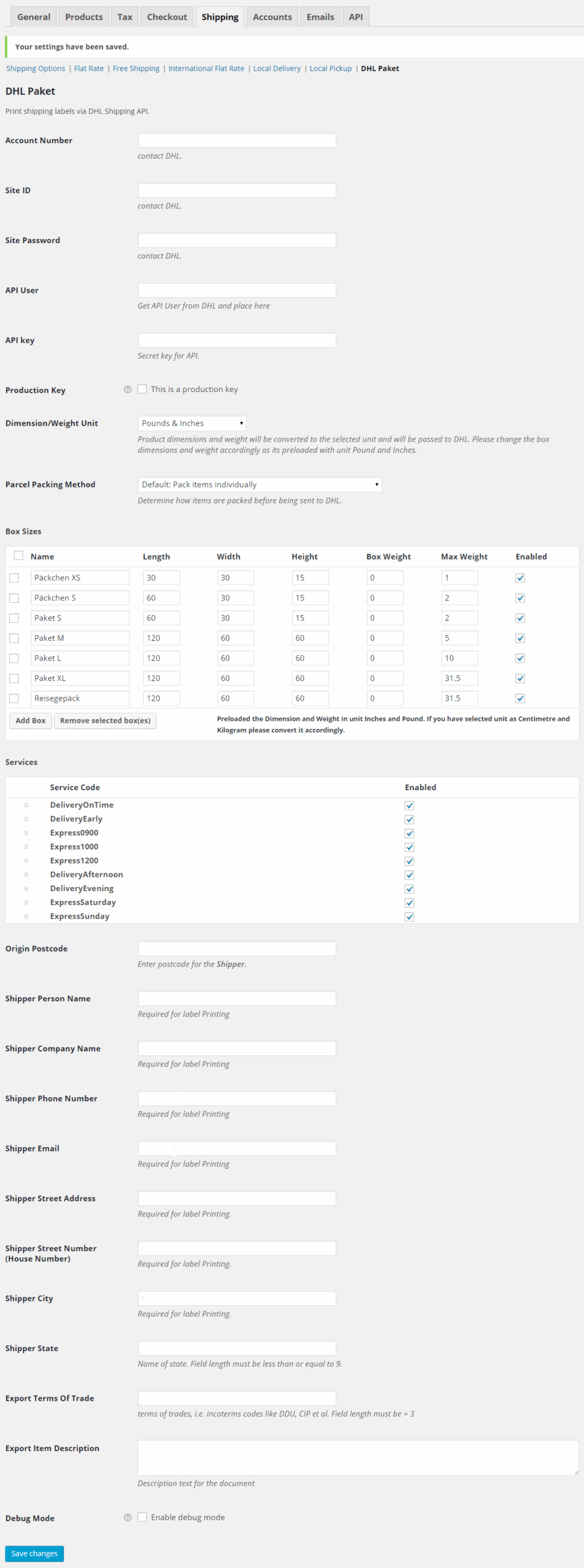Go to the Emails tab
Image resolution: width=584 pixels, height=1568 pixels.
coord(320,17)
